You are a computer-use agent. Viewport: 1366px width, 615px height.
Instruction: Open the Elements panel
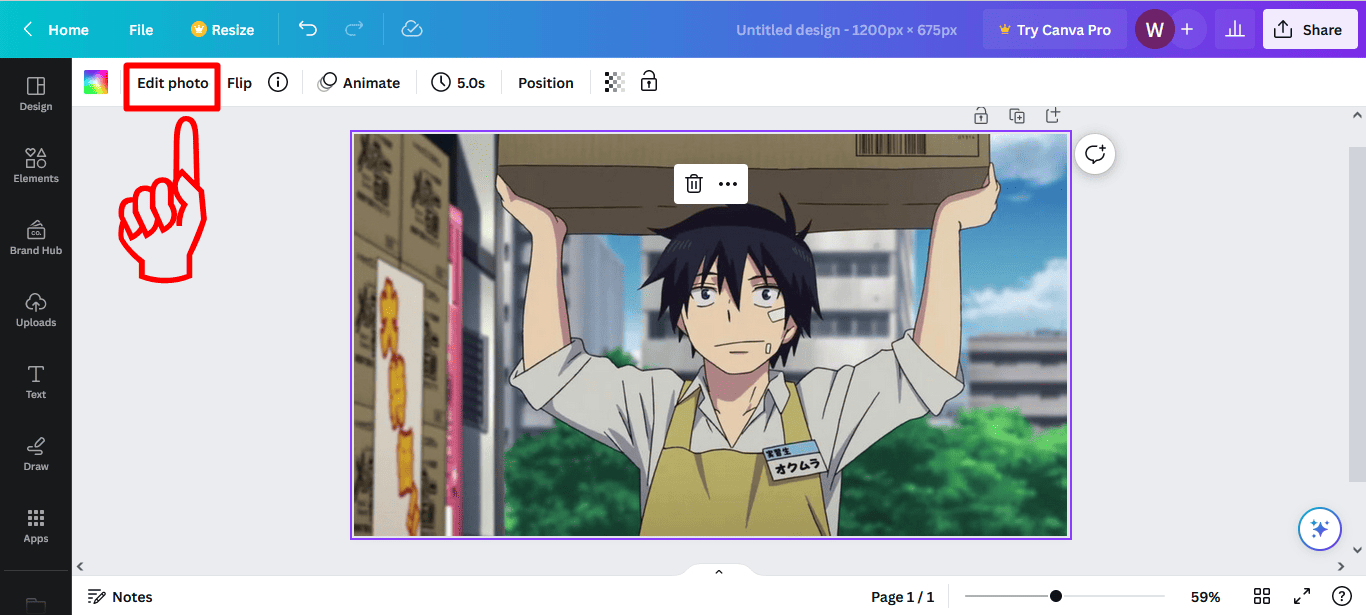click(36, 165)
